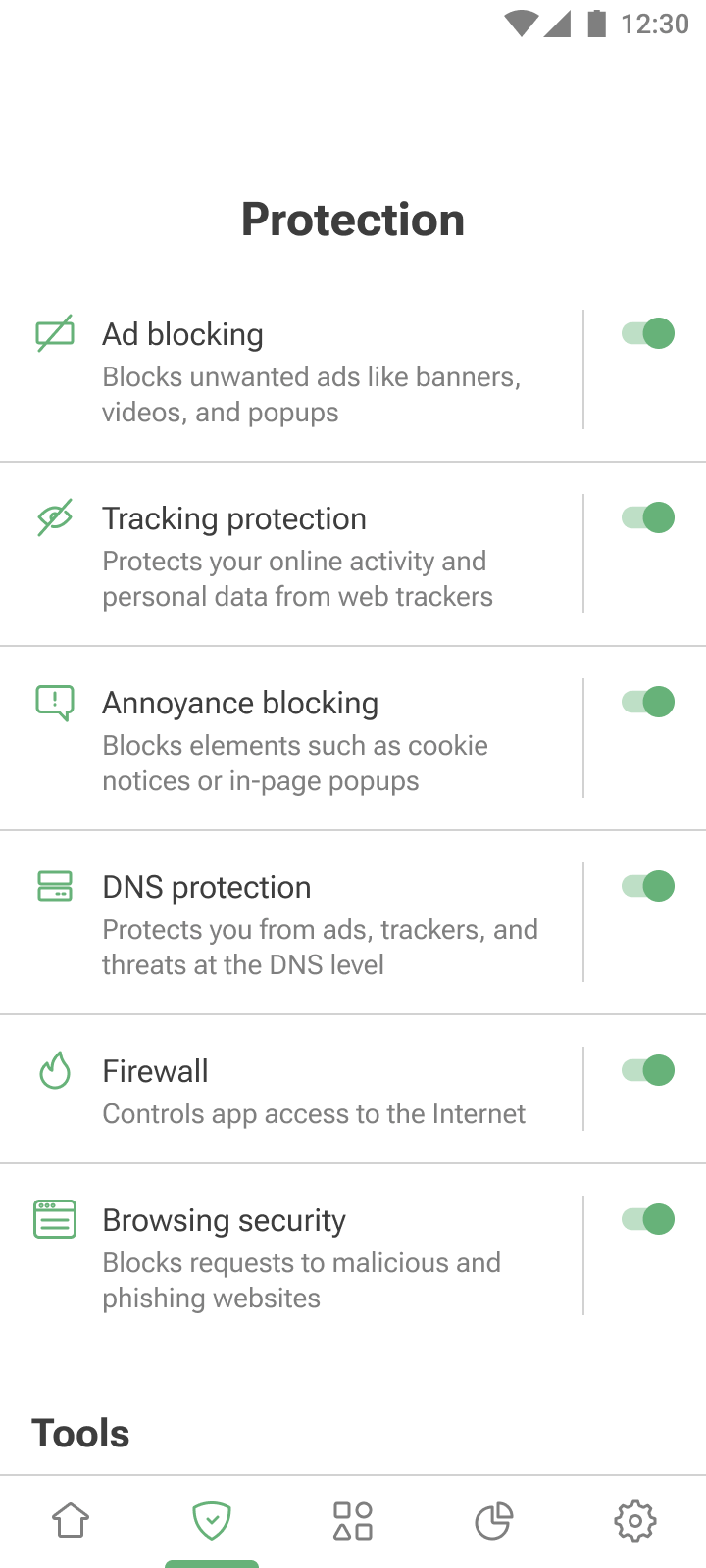706x1568 pixels.
Task: Tap the Annoyance blocking speech bubble icon
Action: coord(55,703)
